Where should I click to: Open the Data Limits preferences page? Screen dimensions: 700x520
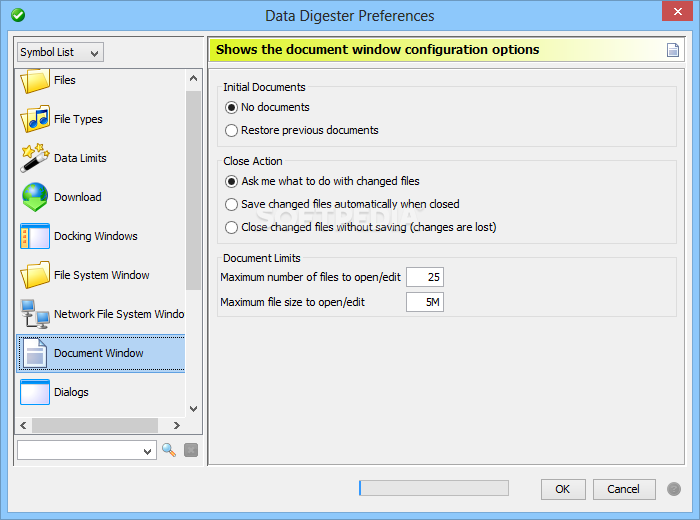tap(101, 158)
